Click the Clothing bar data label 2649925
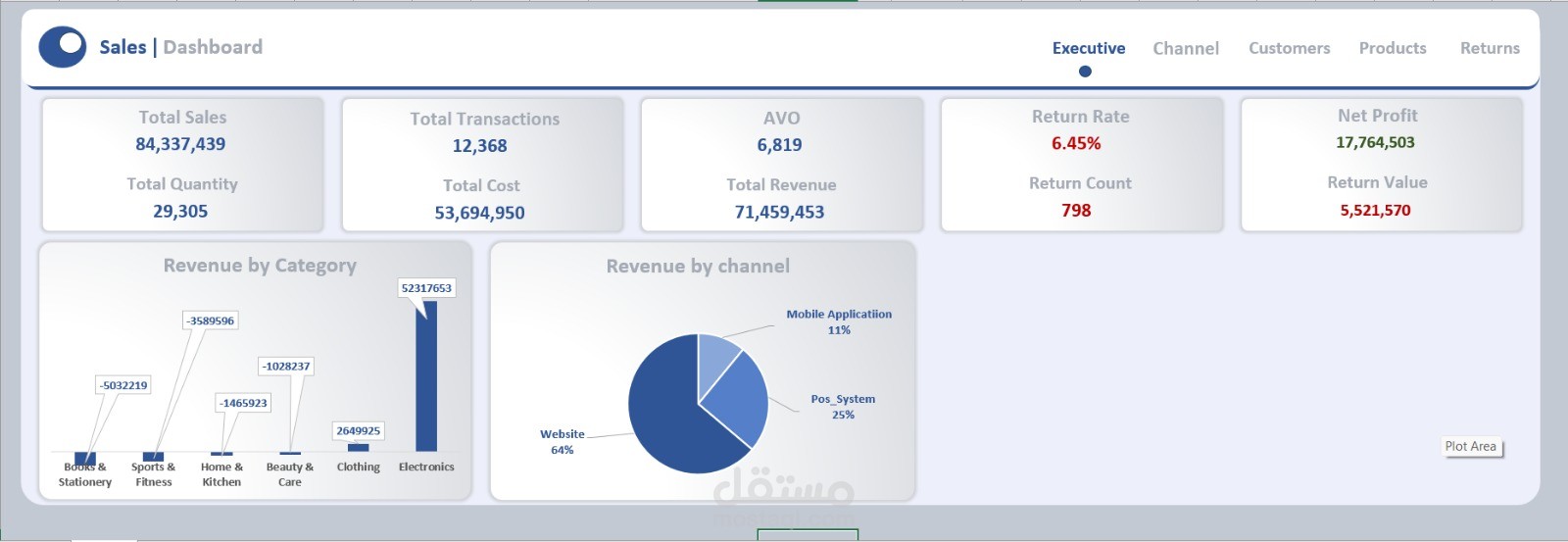Screen dimensions: 1568x542 359,430
